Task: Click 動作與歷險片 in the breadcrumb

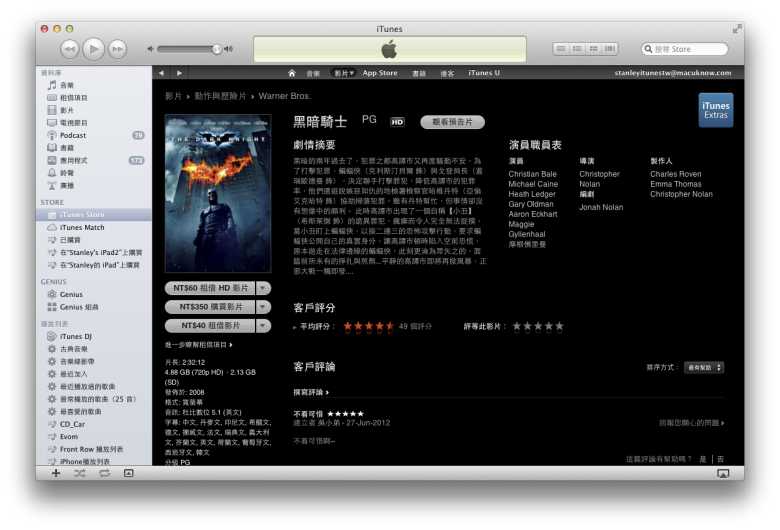Action: coord(220,96)
